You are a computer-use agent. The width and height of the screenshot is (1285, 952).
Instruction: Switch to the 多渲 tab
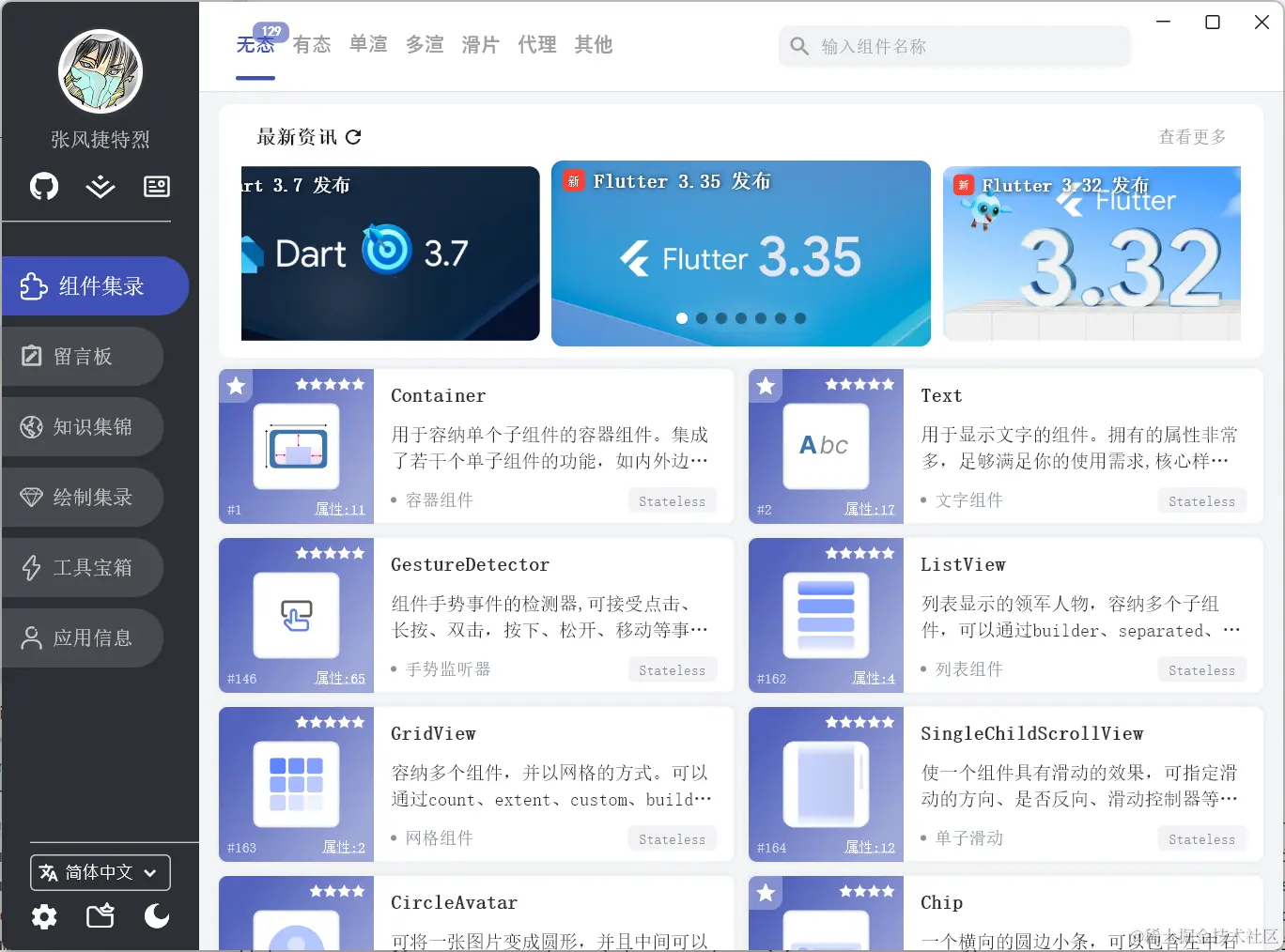click(425, 45)
